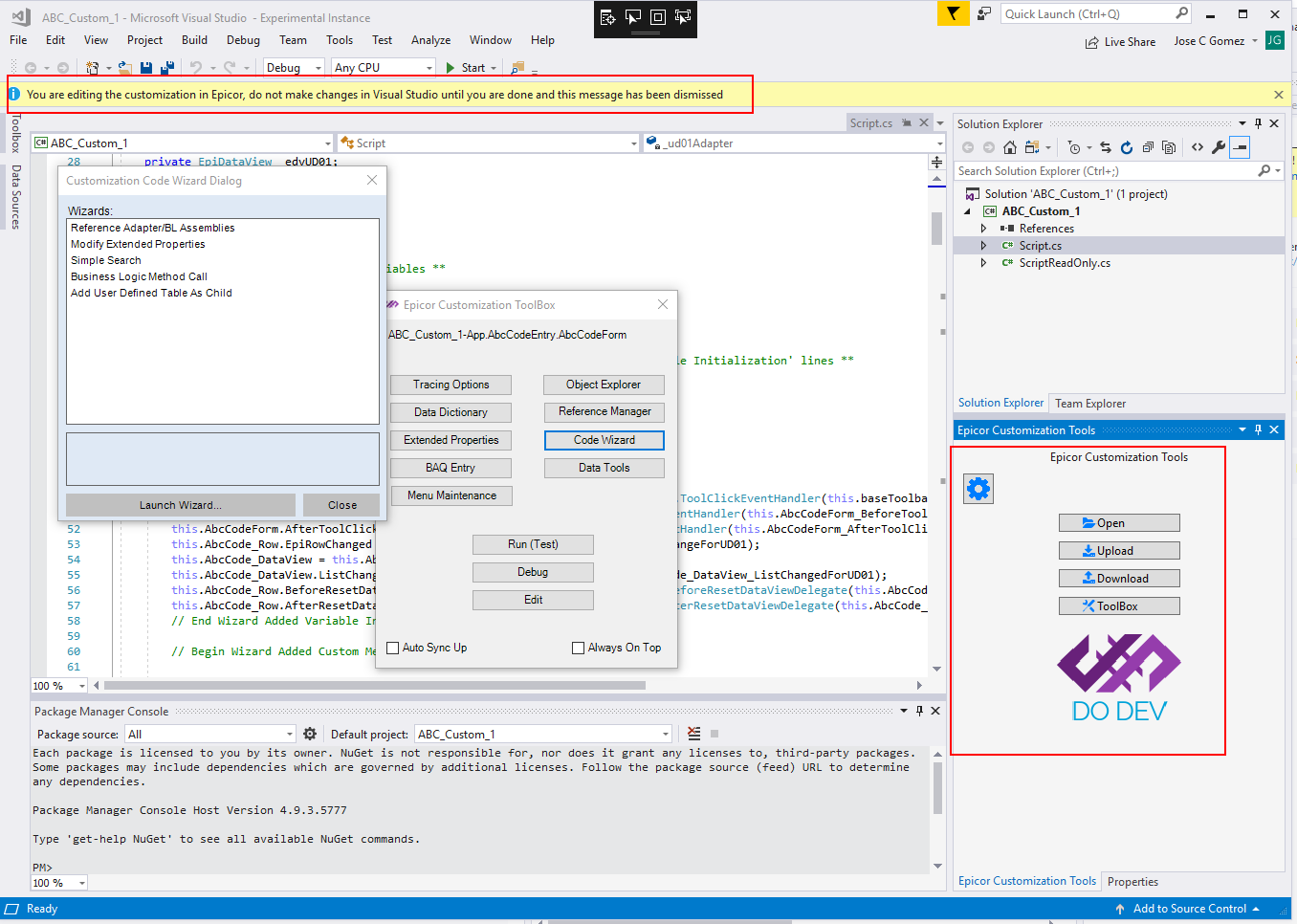Click the Show All Files icon
Screen dimensions: 1297x924
tap(1169, 147)
